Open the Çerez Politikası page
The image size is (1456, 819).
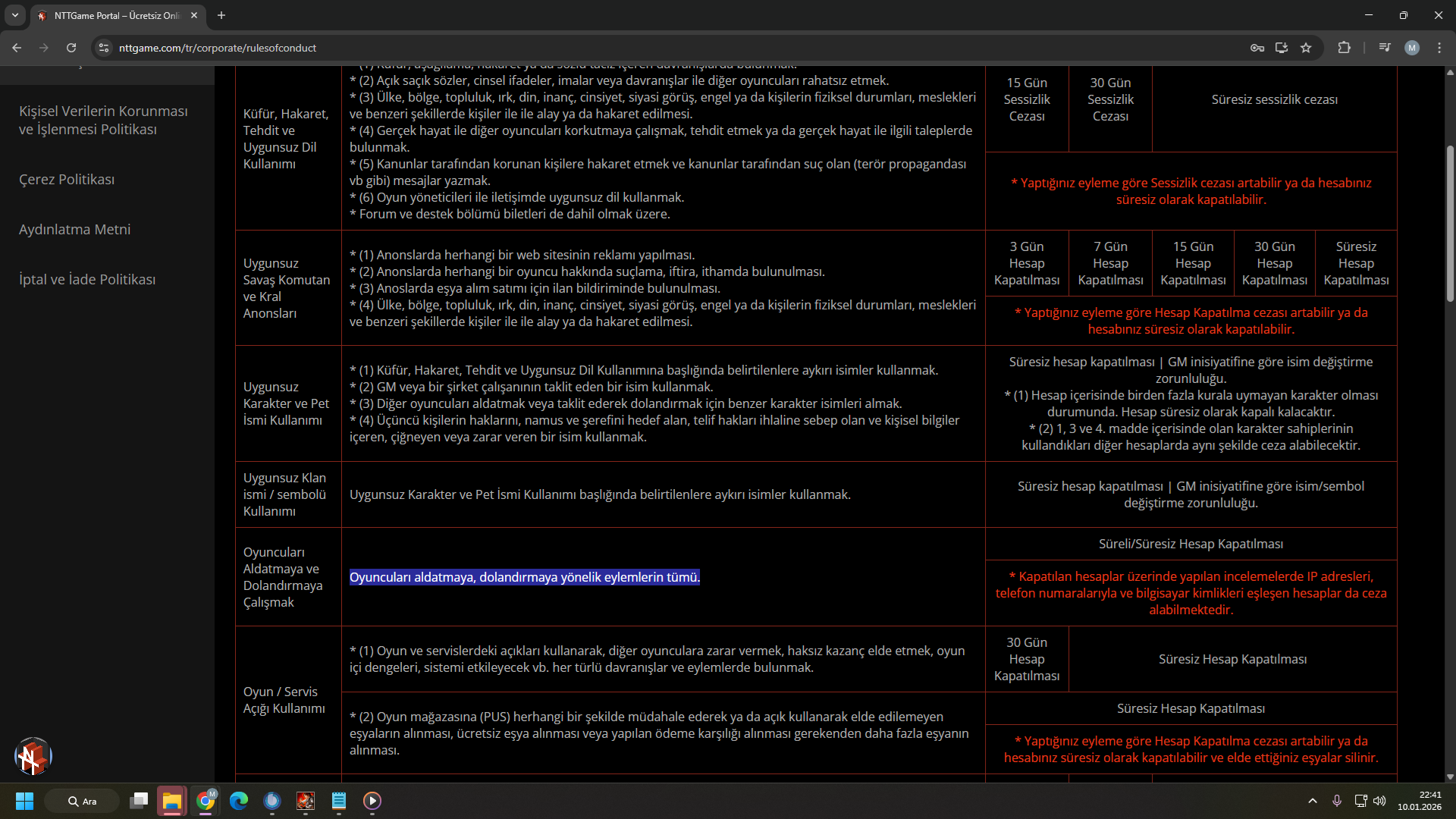click(x=67, y=180)
